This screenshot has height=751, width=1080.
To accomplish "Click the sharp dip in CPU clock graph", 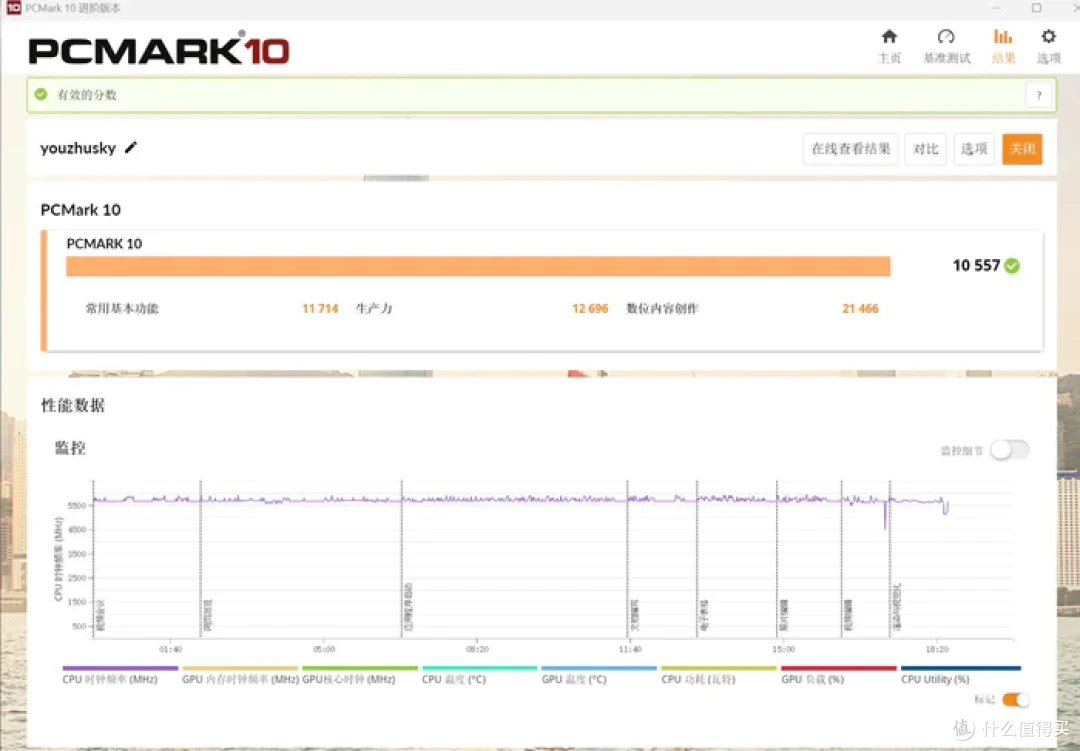I will (x=885, y=516).
